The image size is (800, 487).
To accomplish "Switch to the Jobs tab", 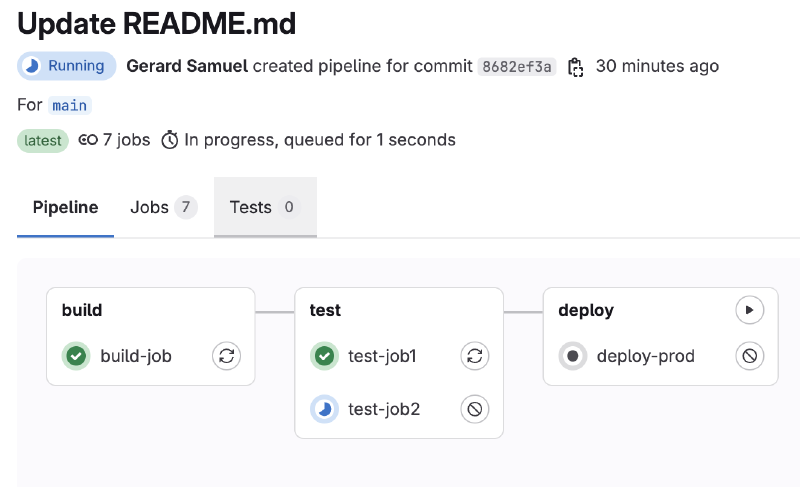I will [x=163, y=207].
